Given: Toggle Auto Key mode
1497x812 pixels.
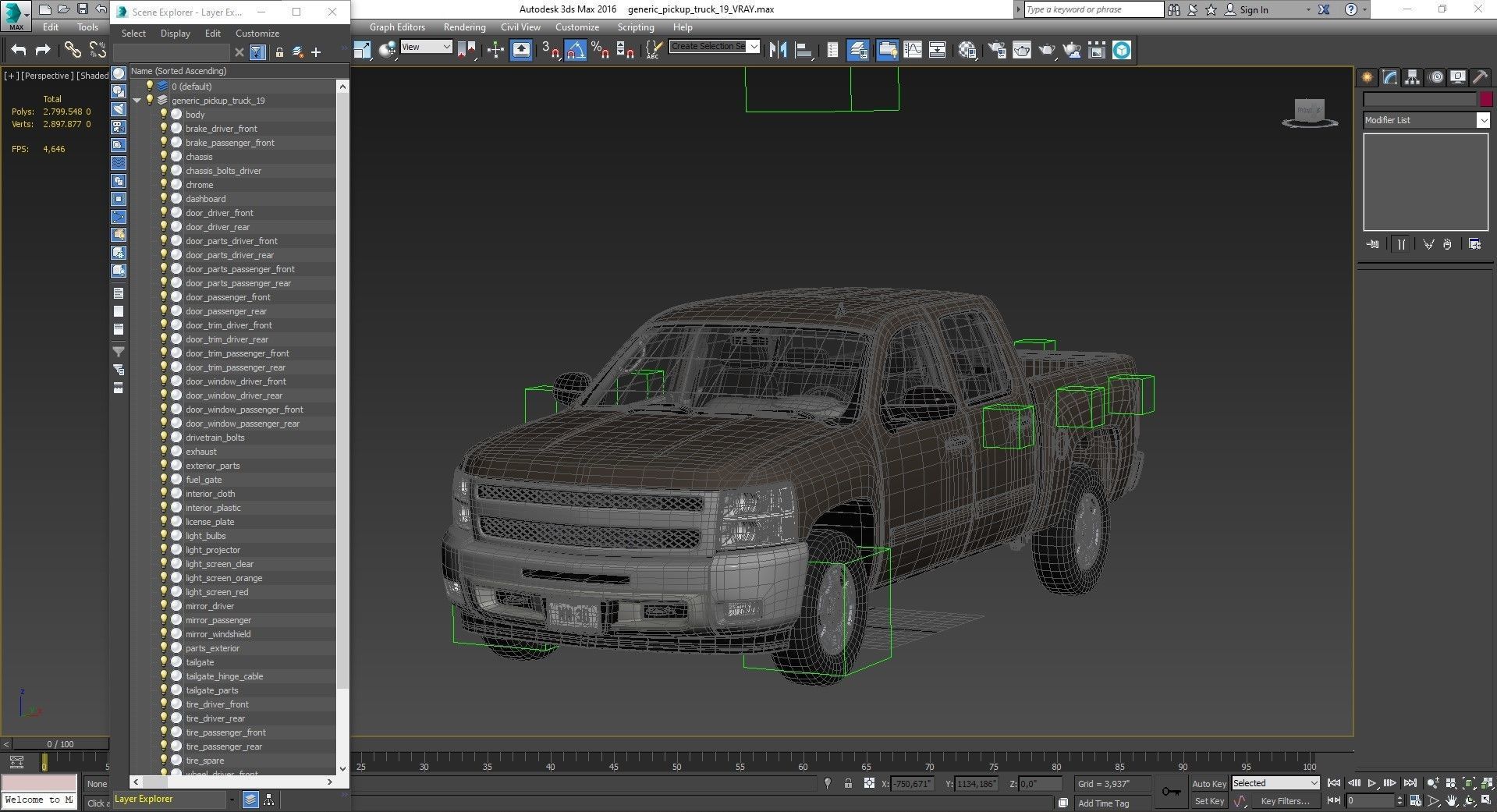Looking at the screenshot, I should click(x=1208, y=783).
